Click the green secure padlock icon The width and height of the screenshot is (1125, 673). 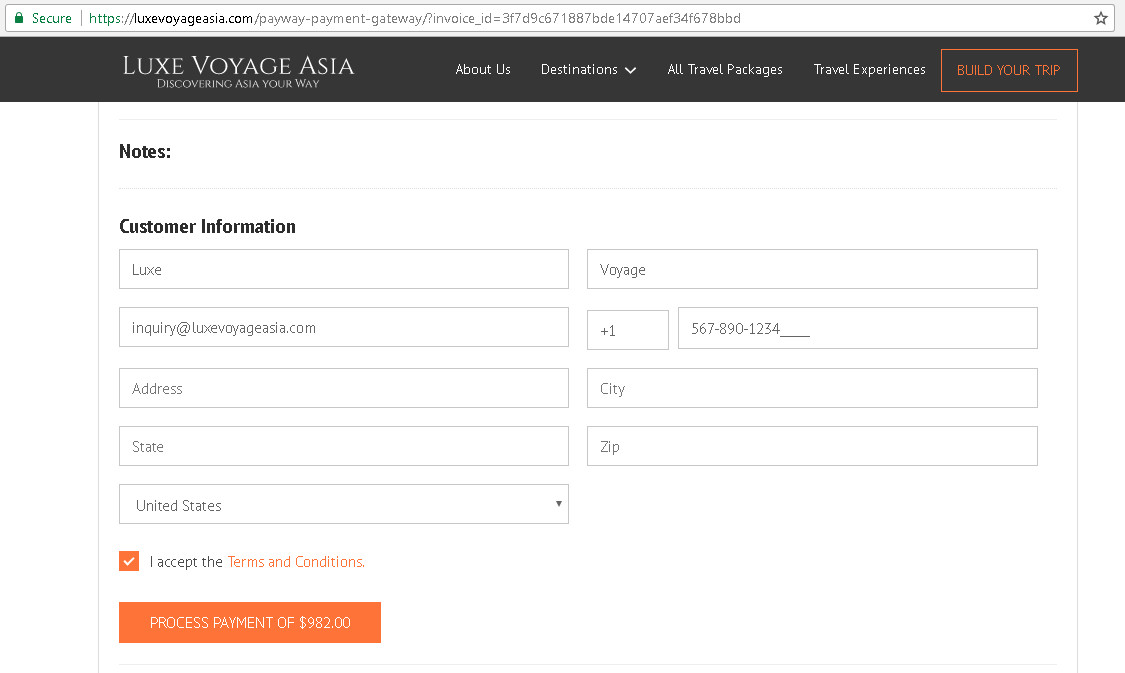point(19,18)
